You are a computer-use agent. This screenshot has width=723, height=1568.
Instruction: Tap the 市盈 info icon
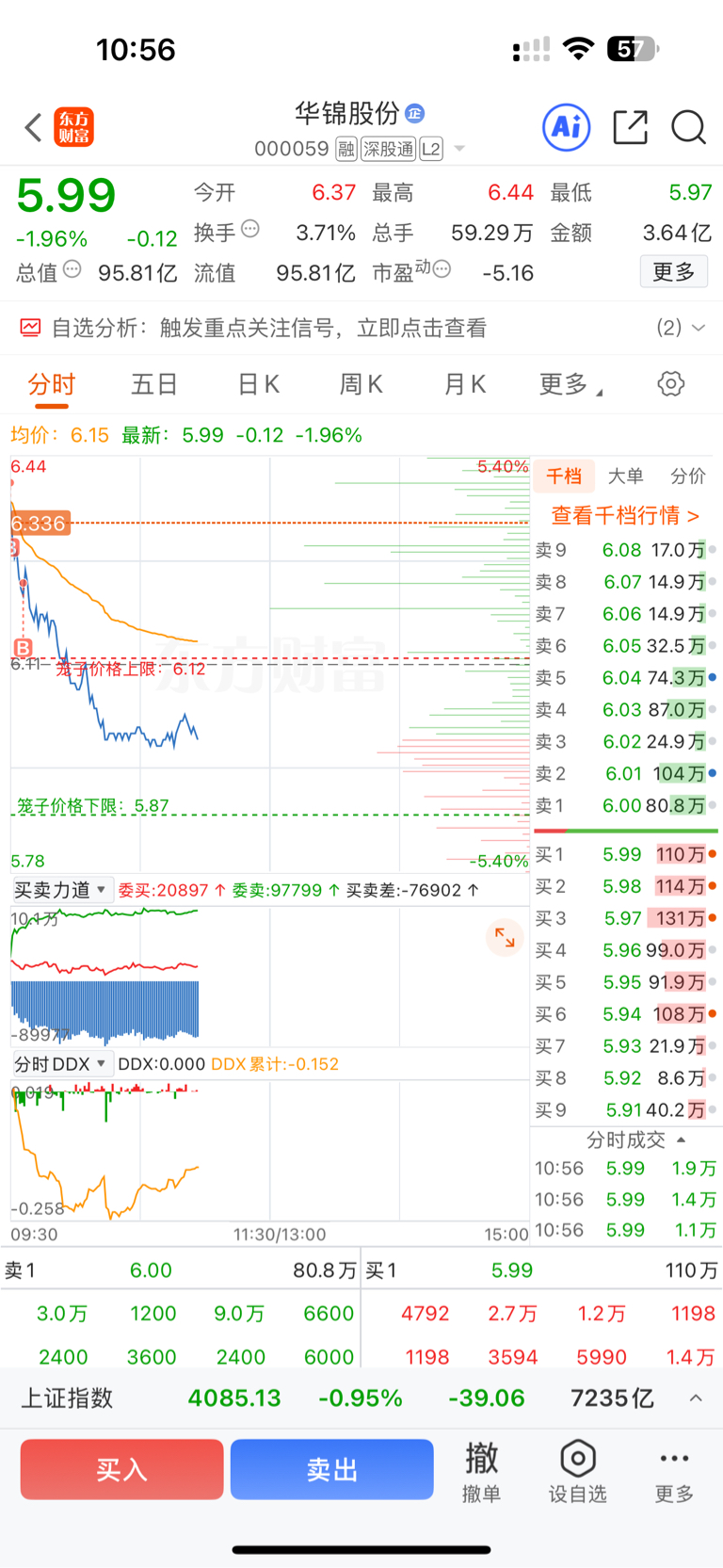coord(442,270)
